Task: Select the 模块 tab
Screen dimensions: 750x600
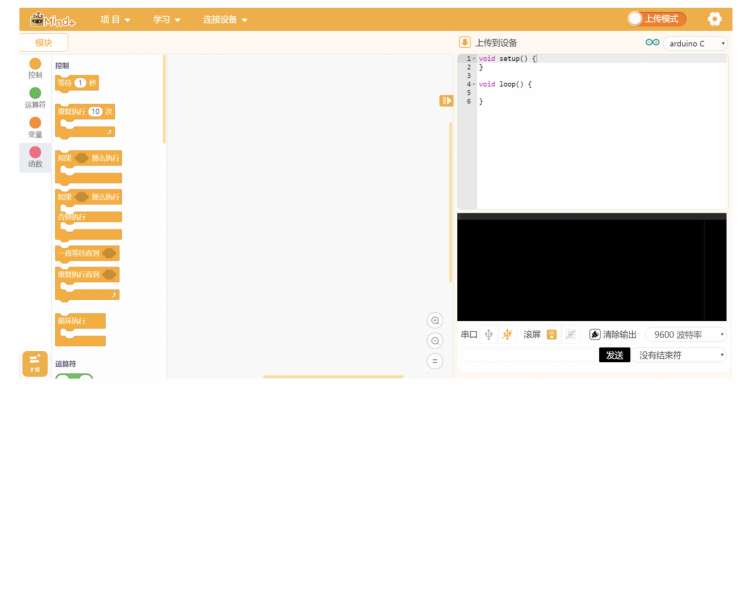Action: 44,43
